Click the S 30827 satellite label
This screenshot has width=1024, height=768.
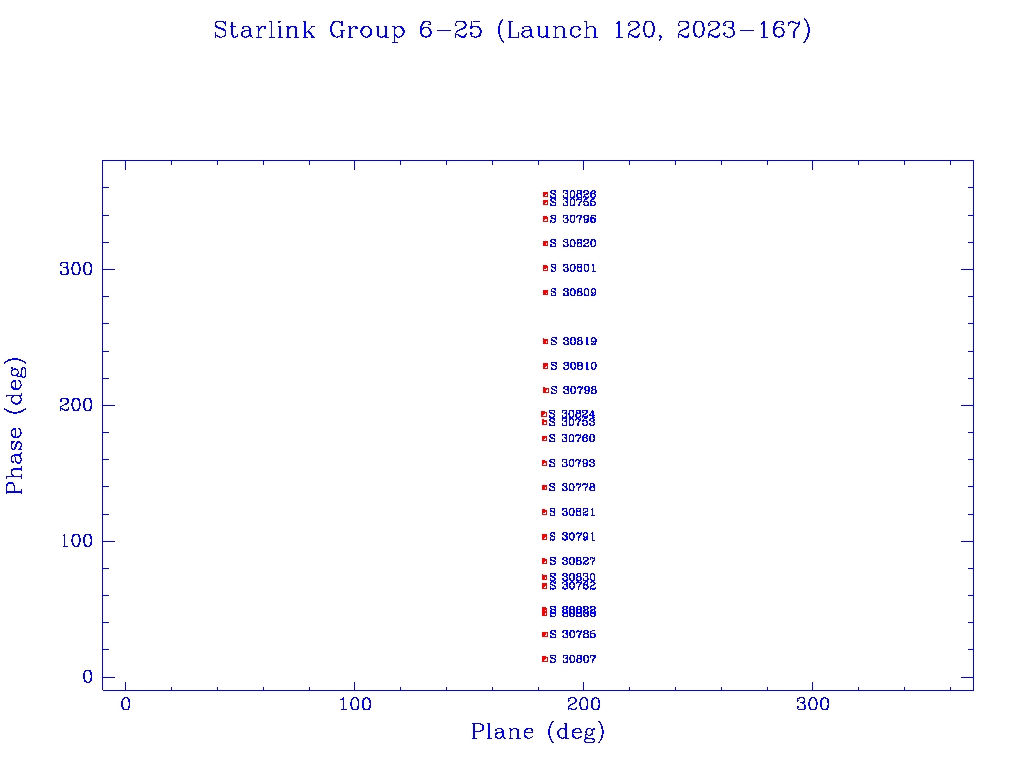573,561
